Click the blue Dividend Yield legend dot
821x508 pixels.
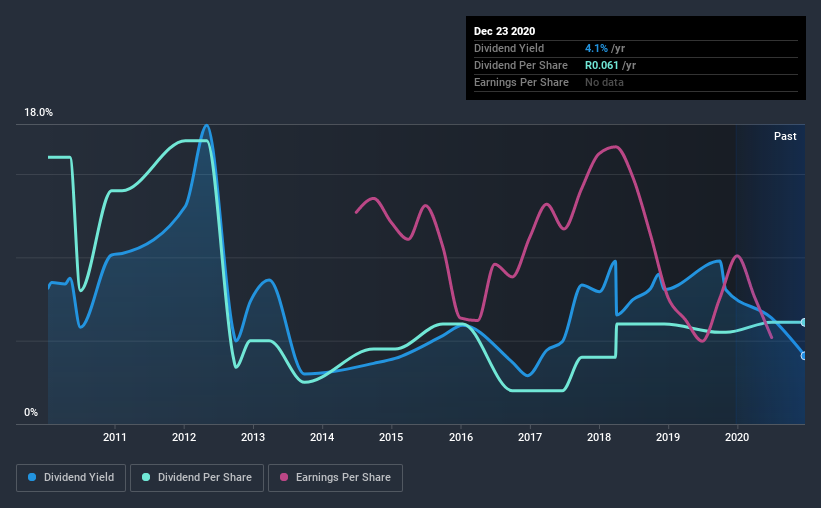[x=32, y=477]
